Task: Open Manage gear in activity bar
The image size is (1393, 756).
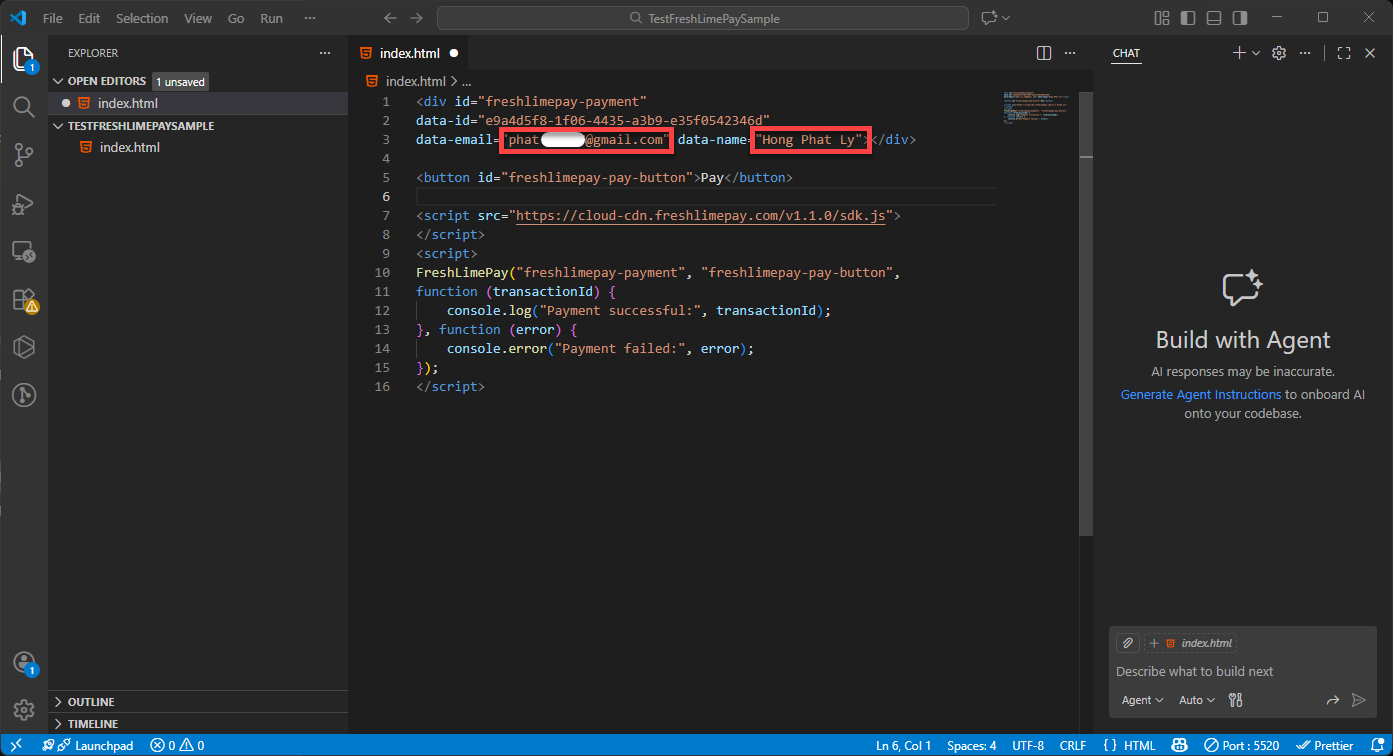Action: coord(24,710)
